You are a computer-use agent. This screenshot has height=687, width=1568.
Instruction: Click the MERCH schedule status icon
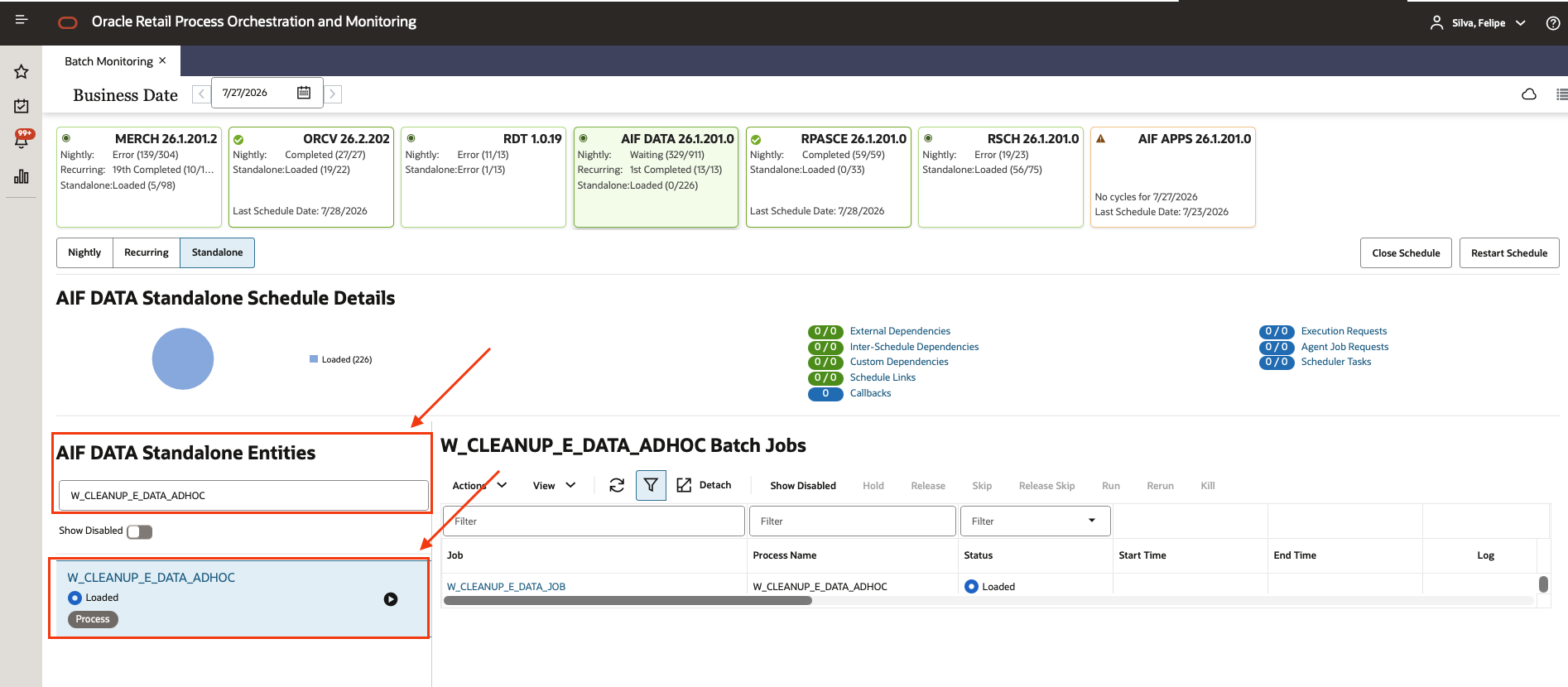pyautogui.click(x=66, y=138)
